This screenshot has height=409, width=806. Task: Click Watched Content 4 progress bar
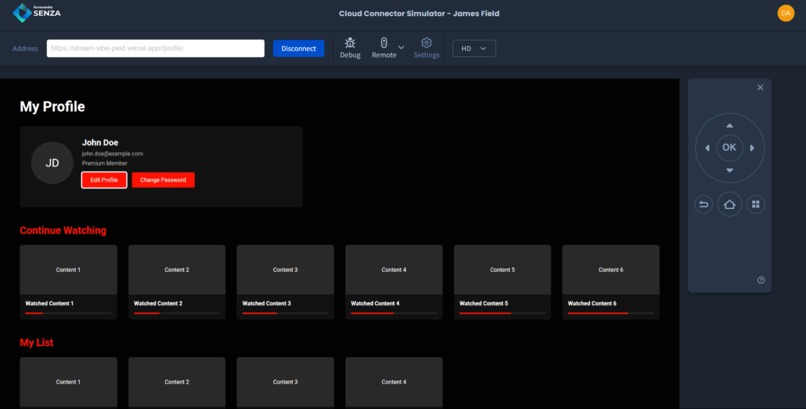(394, 313)
